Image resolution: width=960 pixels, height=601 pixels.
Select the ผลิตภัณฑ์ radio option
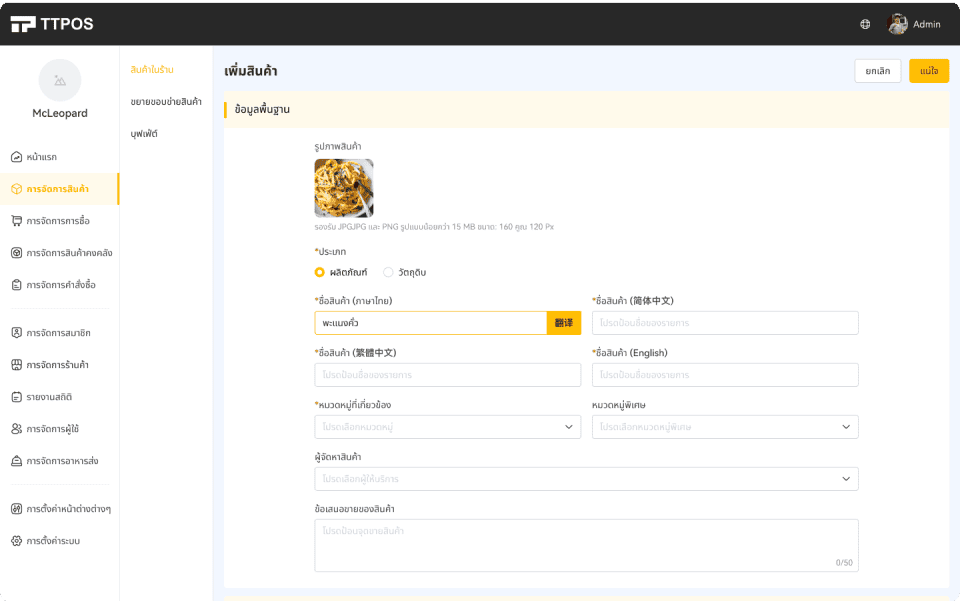(x=320, y=272)
